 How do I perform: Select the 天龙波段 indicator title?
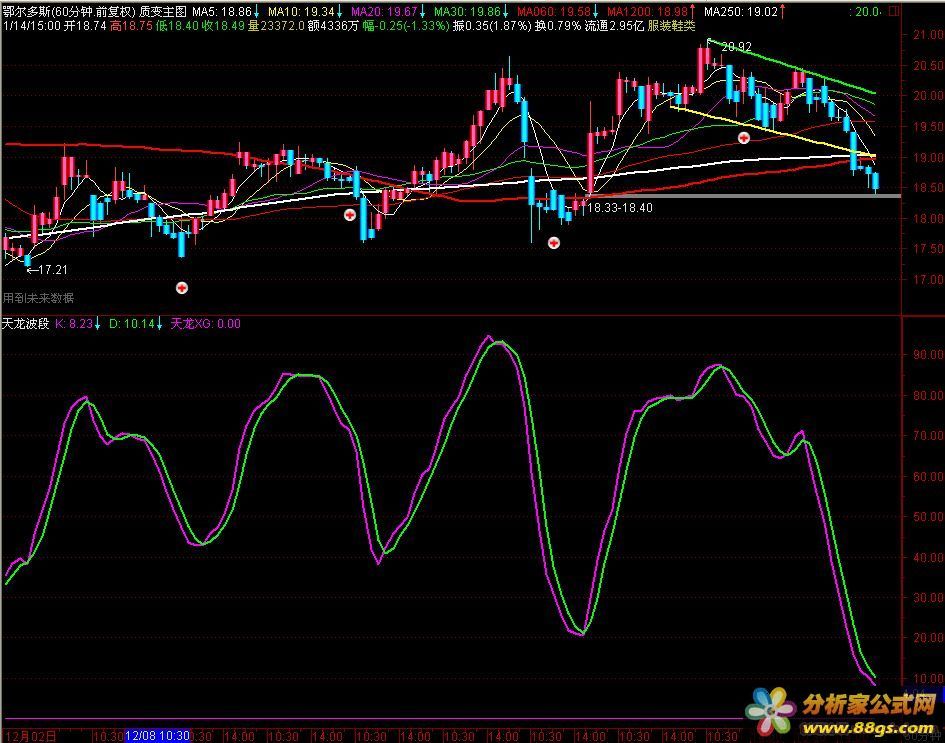pos(25,324)
